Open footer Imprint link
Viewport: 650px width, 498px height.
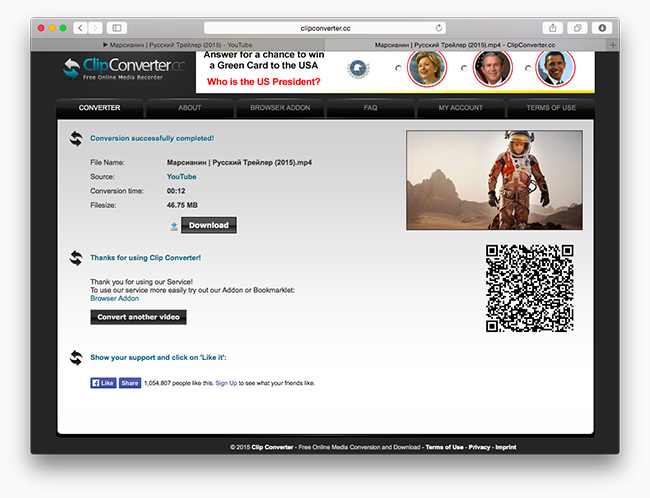tap(506, 447)
